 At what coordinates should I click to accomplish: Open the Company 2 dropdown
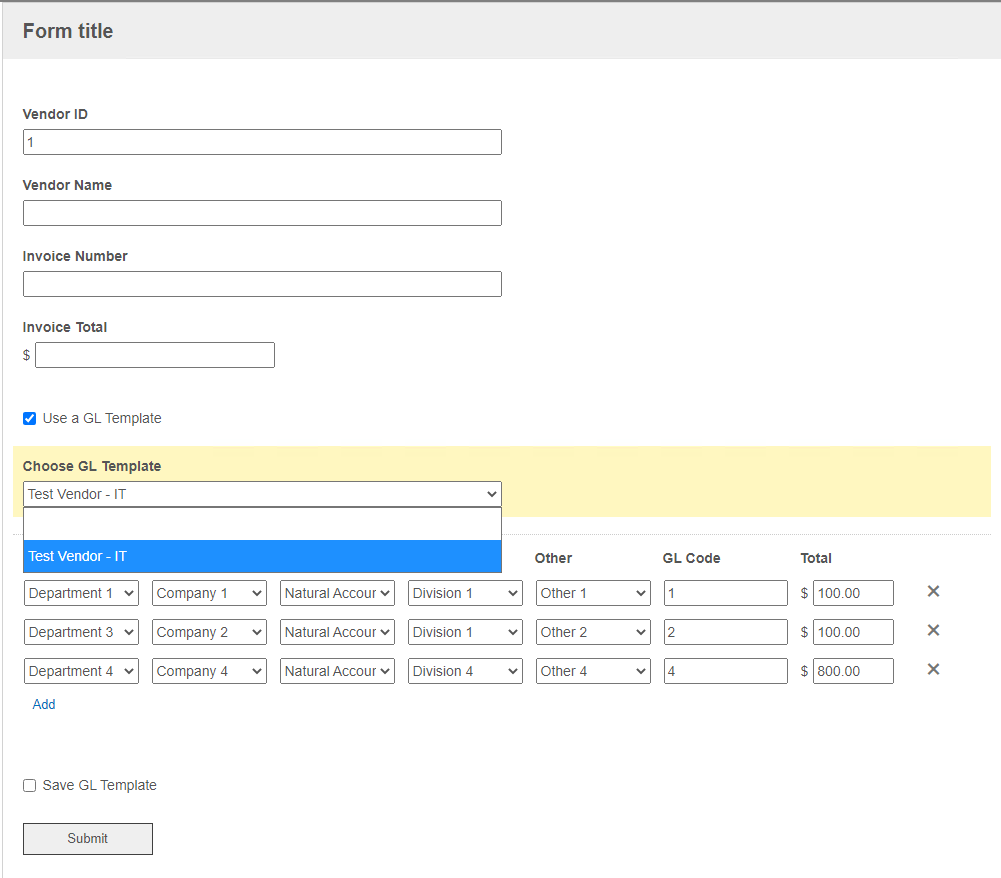[x=209, y=632]
